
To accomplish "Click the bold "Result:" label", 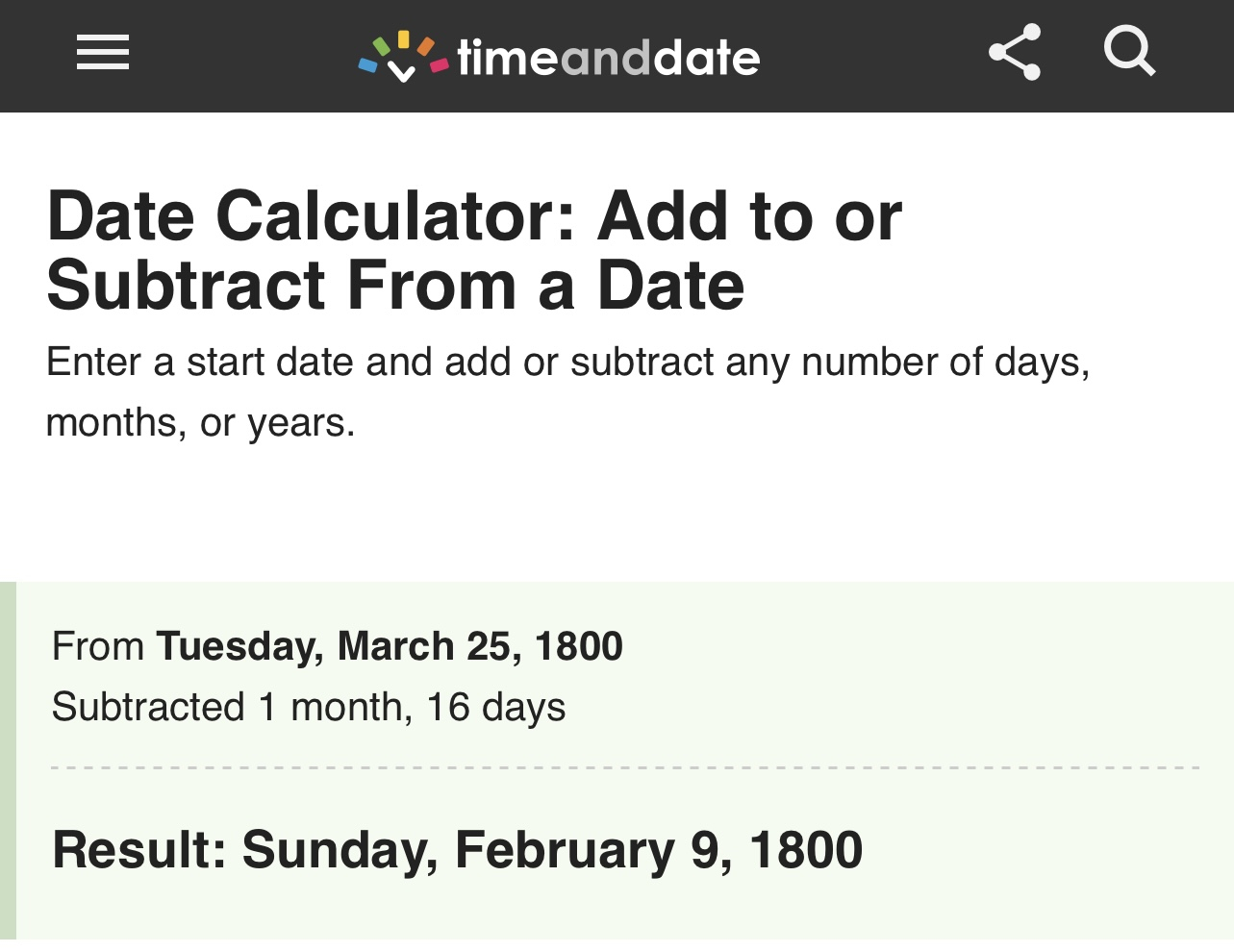I will pos(139,850).
